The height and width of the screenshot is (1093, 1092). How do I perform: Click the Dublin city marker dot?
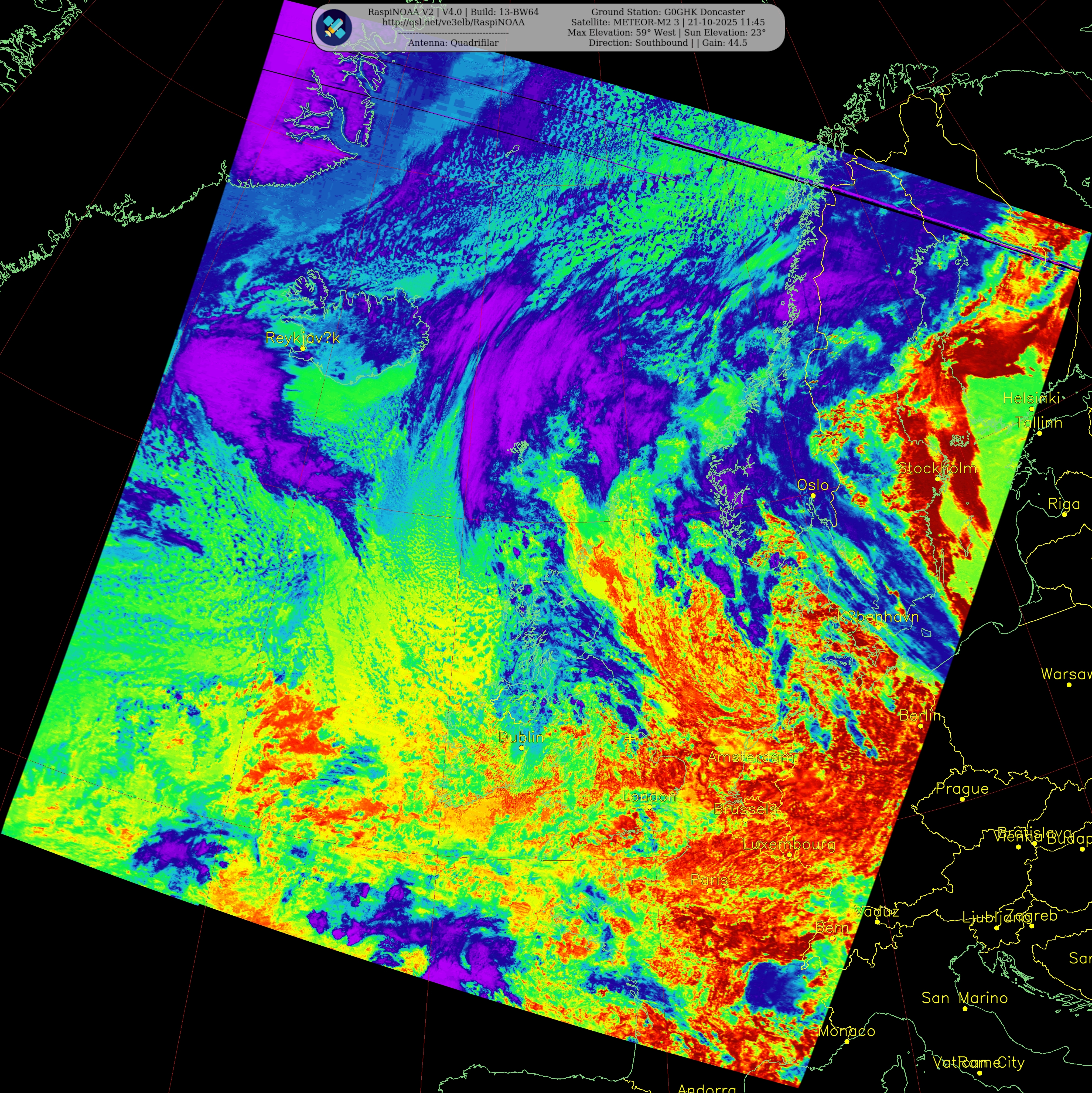click(x=521, y=748)
